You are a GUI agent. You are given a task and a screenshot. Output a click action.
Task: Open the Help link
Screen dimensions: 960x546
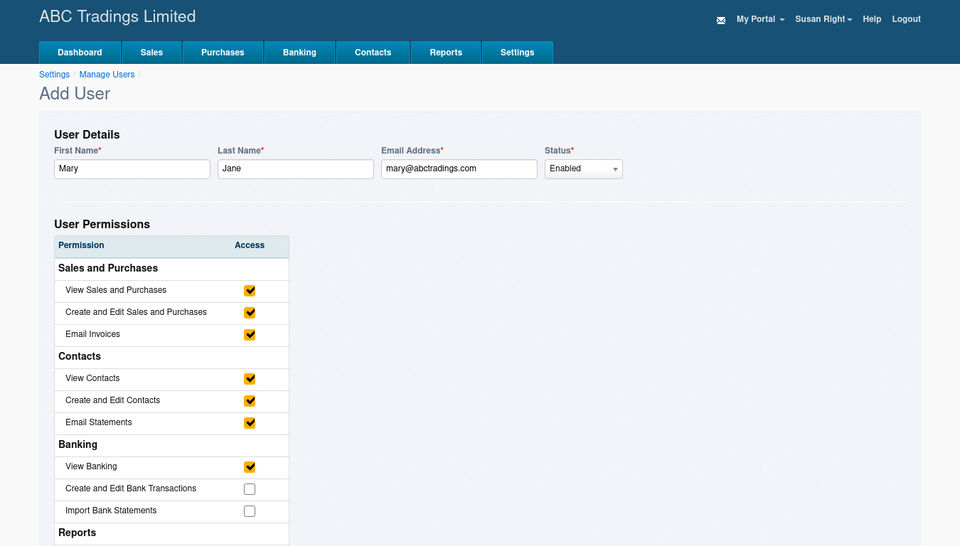[x=871, y=19]
